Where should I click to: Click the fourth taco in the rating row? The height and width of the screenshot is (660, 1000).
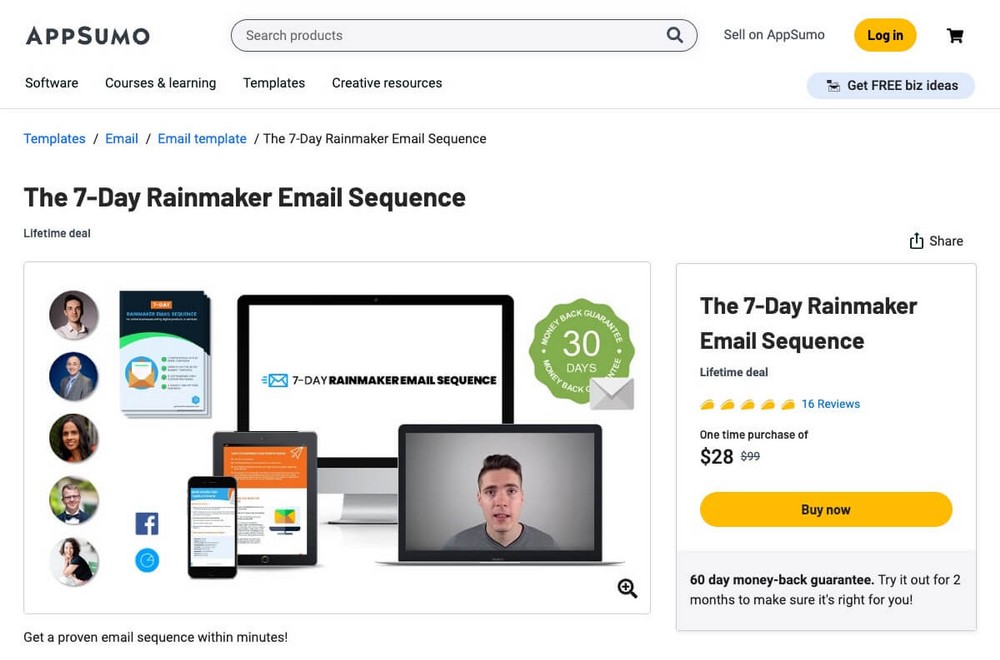(764, 403)
